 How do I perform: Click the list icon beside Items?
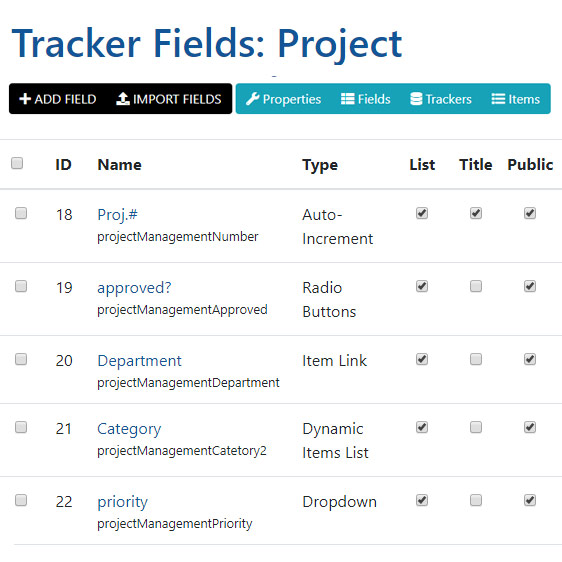[498, 99]
